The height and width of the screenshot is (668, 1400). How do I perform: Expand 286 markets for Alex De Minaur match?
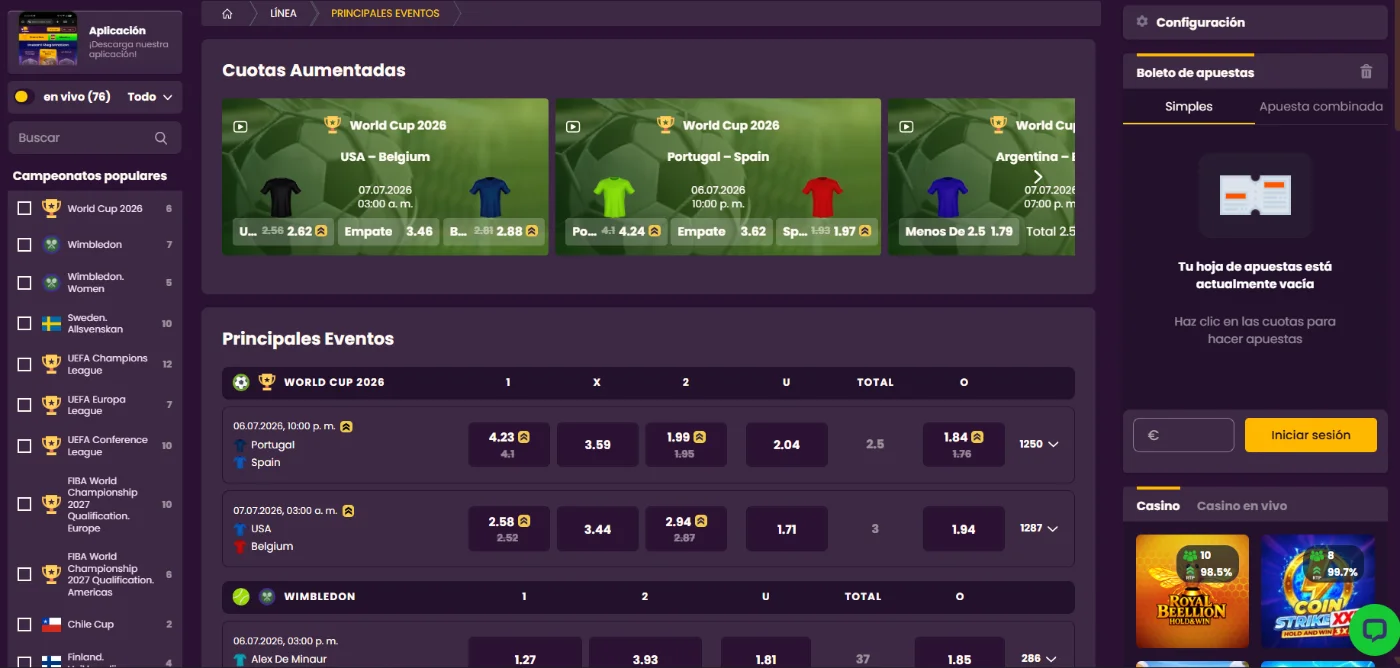(1038, 659)
